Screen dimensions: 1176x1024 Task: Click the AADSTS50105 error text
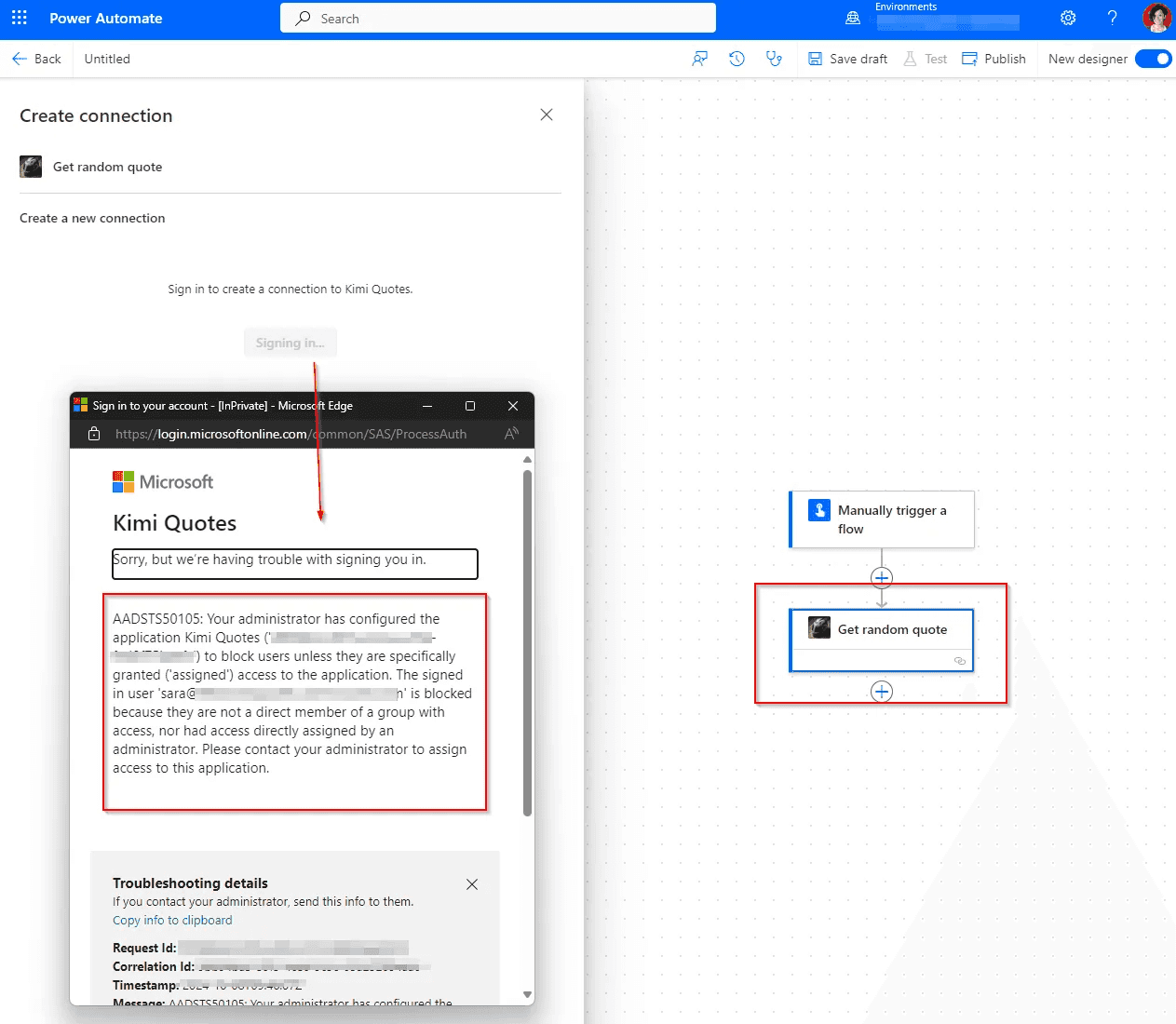click(292, 694)
